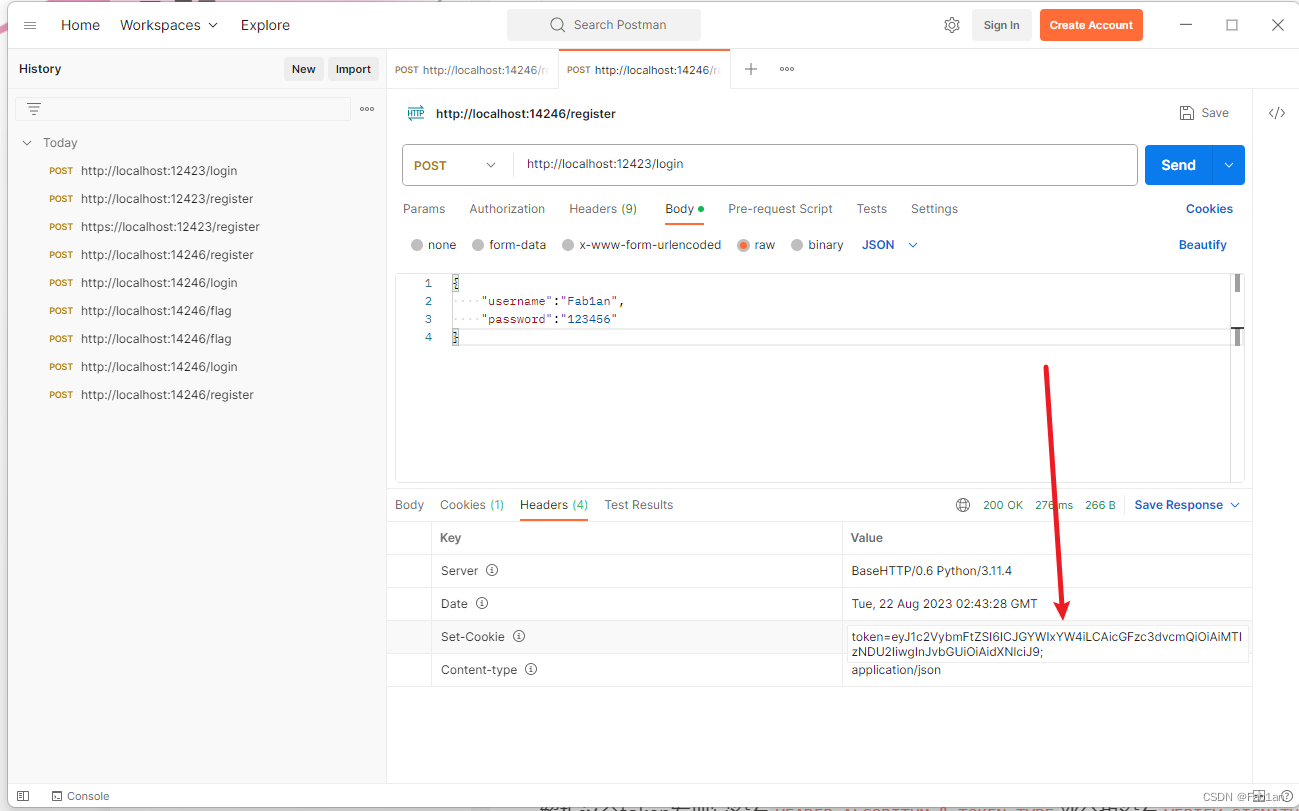Open tab bar more options ellipsis

click(787, 69)
